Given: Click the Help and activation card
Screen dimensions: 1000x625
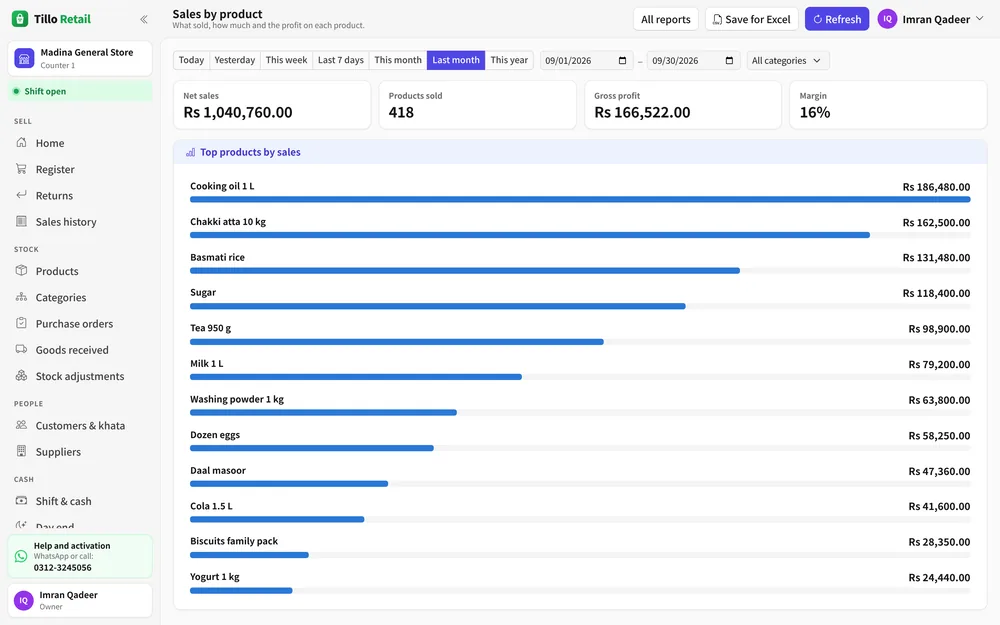Looking at the screenshot, I should [80, 556].
